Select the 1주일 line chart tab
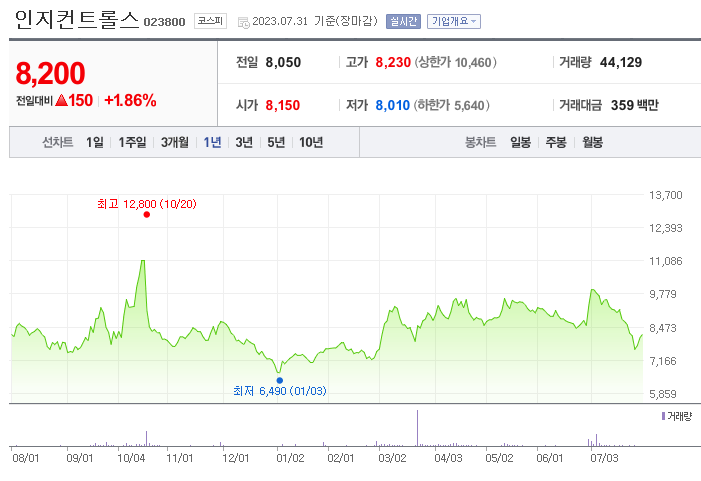The height and width of the screenshot is (481, 701). coord(132,142)
